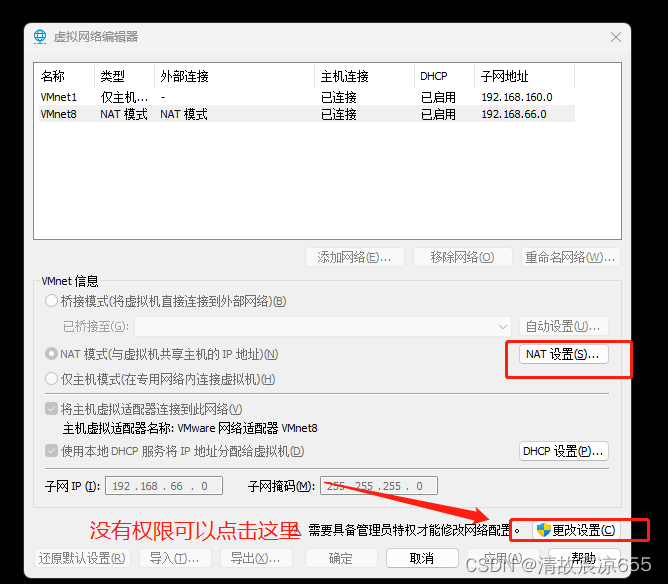Click 添加网络(E)... button

[x=354, y=257]
